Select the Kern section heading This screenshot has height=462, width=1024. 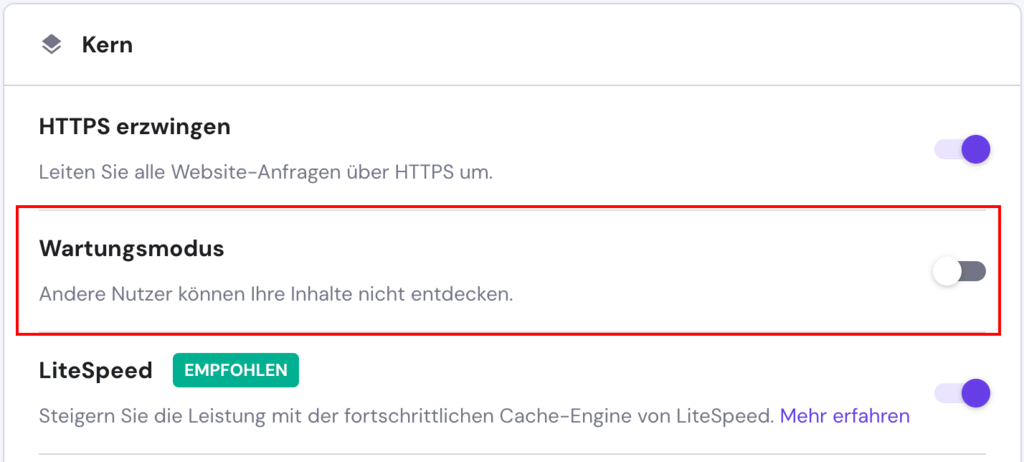(x=107, y=45)
